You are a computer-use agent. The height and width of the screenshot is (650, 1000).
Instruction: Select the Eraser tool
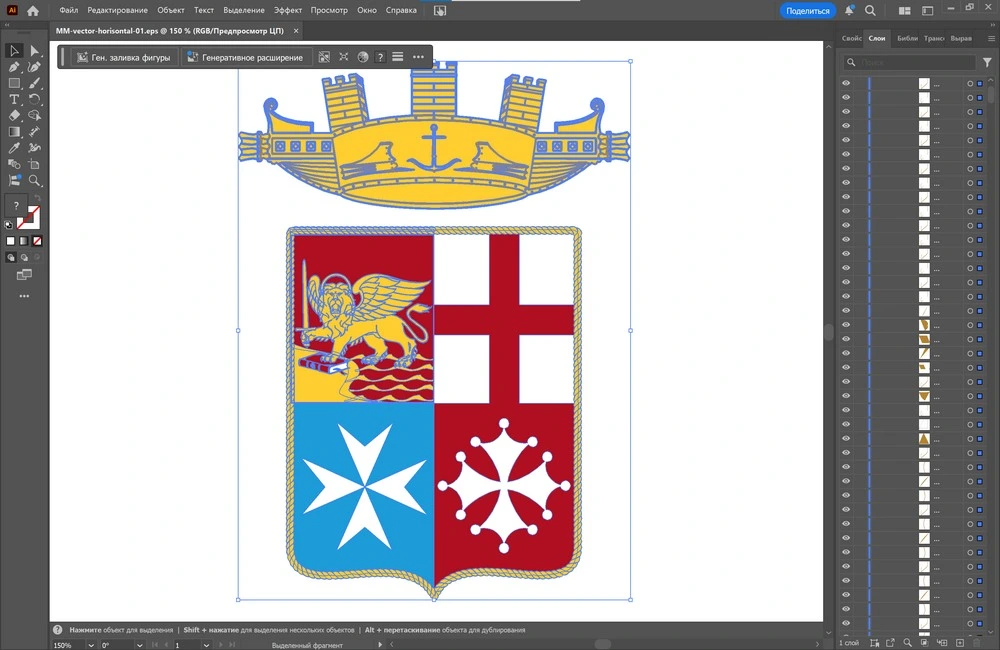coord(15,115)
